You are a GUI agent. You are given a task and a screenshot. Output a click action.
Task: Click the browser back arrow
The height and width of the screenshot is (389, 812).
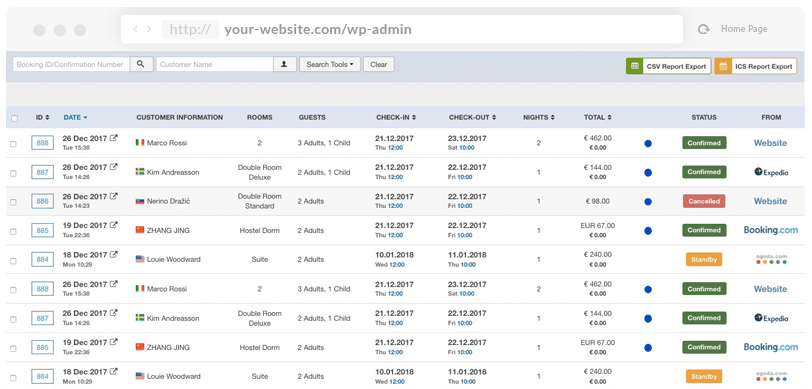pos(135,29)
